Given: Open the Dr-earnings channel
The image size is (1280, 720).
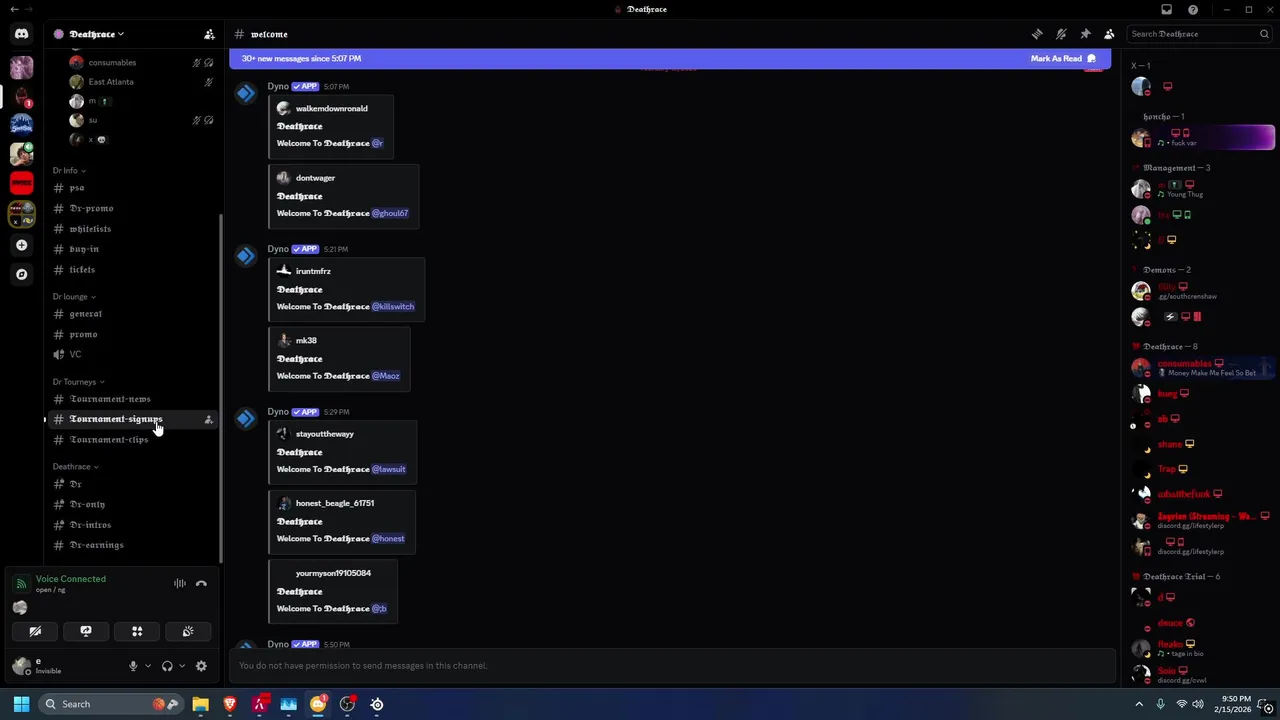Looking at the screenshot, I should coord(131,545).
